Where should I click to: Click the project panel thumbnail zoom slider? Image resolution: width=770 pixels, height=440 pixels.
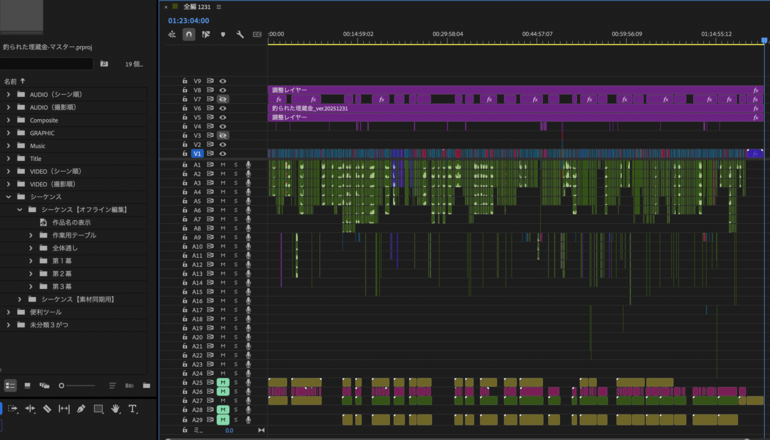63,385
